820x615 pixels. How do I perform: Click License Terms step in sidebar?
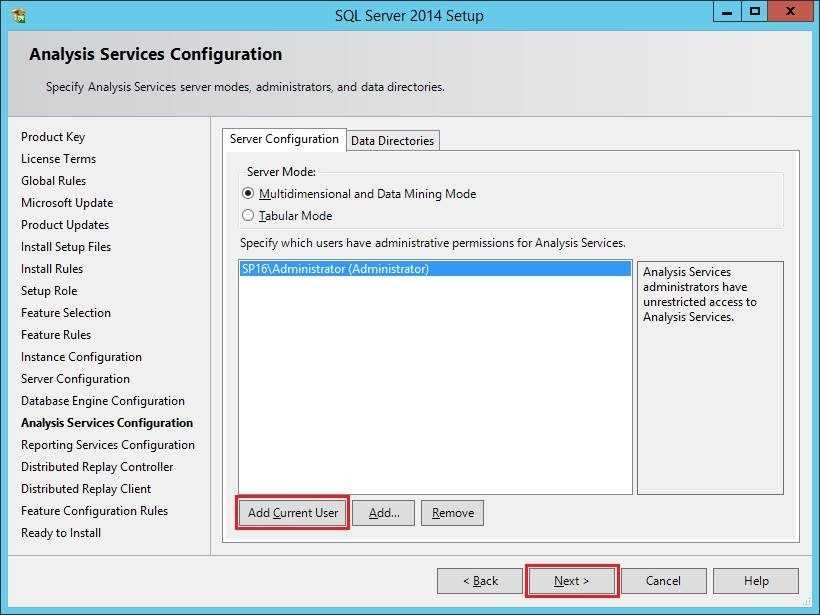(59, 159)
